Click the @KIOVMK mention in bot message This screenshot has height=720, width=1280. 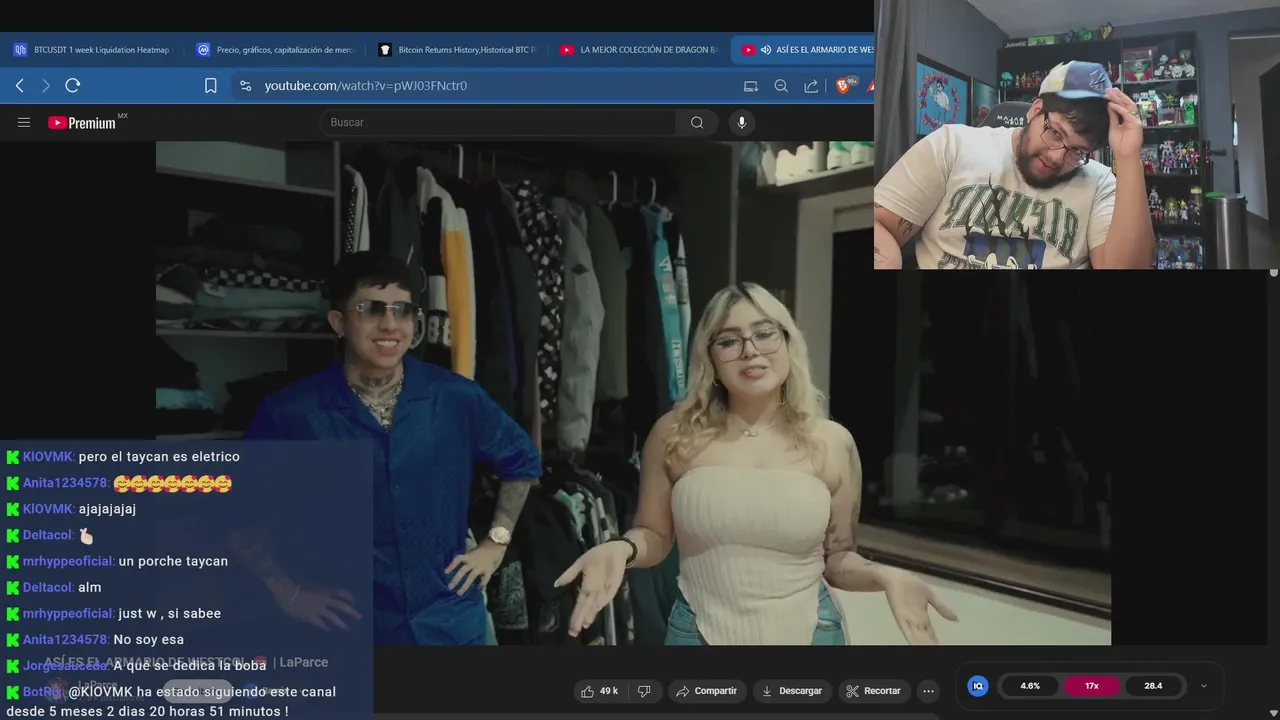pos(101,691)
